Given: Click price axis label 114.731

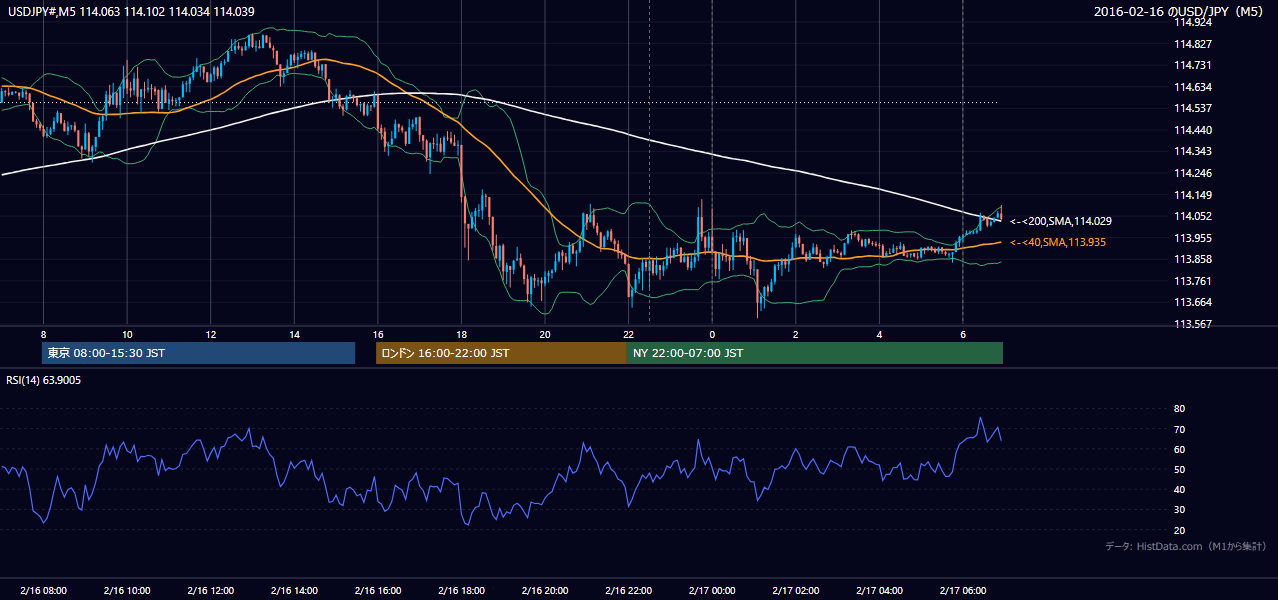Looking at the screenshot, I should pos(1192,65).
